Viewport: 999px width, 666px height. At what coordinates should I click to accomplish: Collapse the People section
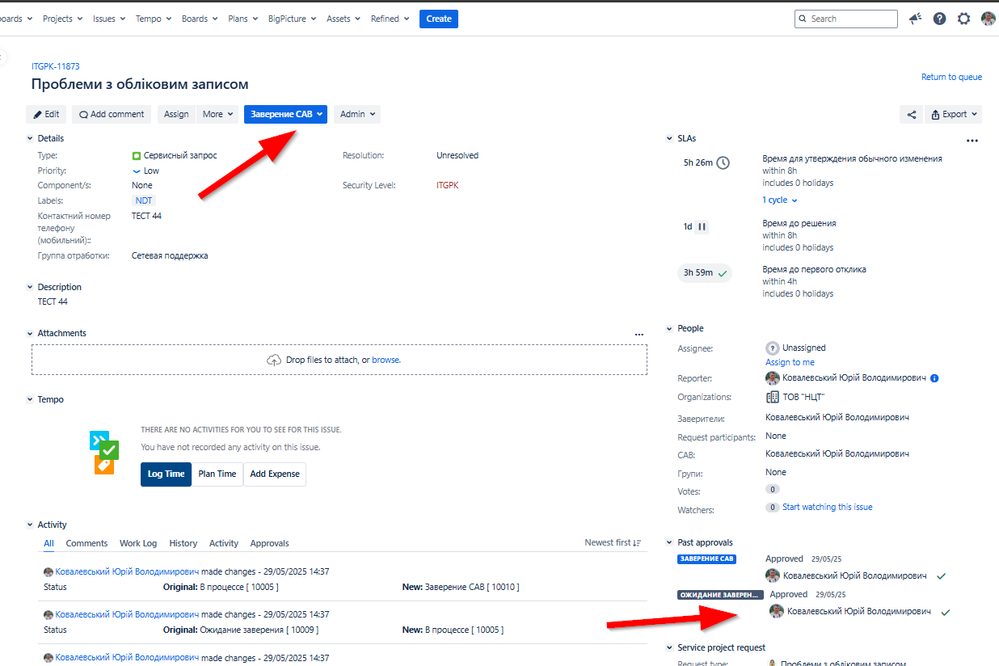[669, 329]
